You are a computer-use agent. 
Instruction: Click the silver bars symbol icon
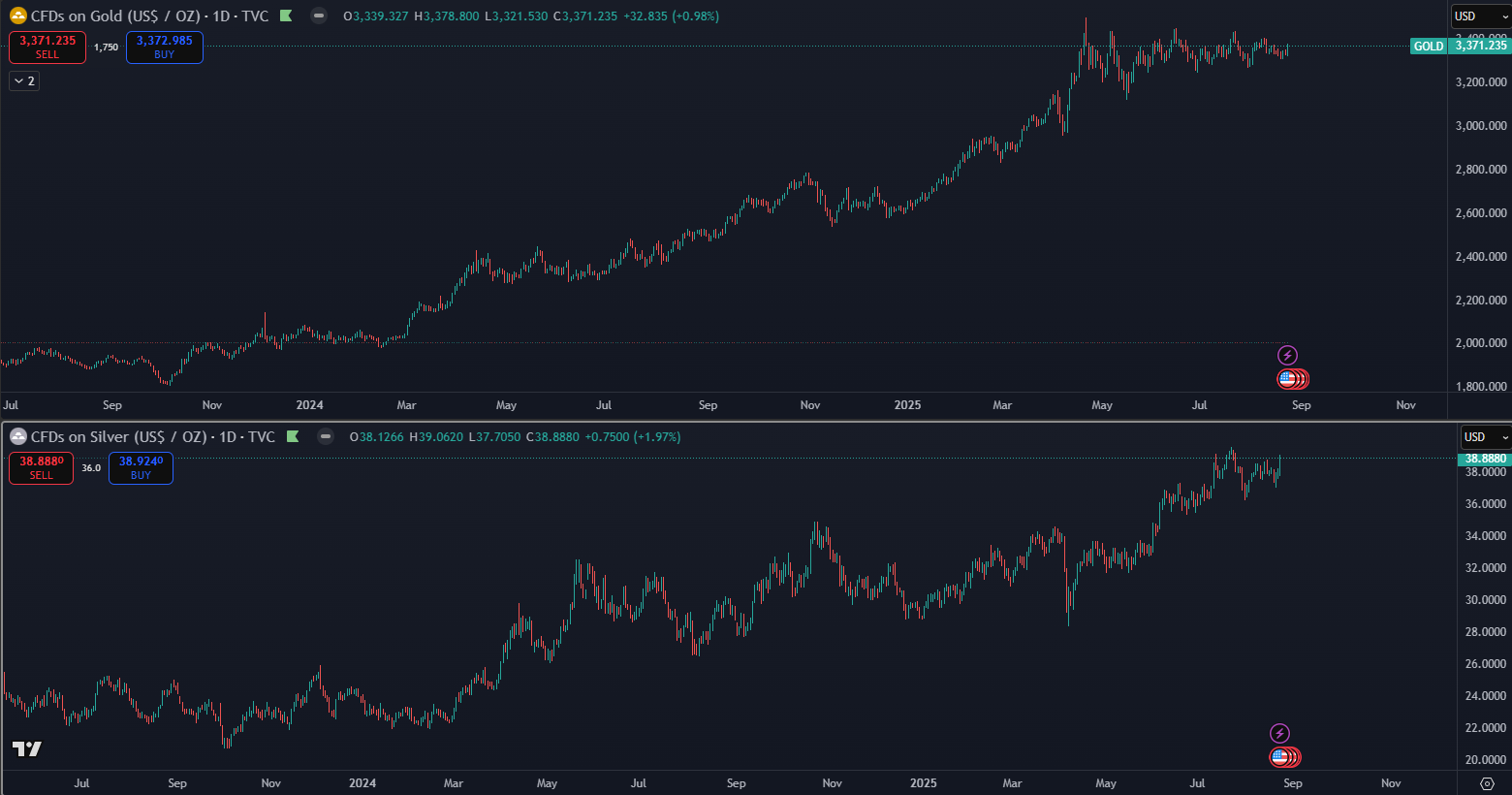tap(18, 436)
